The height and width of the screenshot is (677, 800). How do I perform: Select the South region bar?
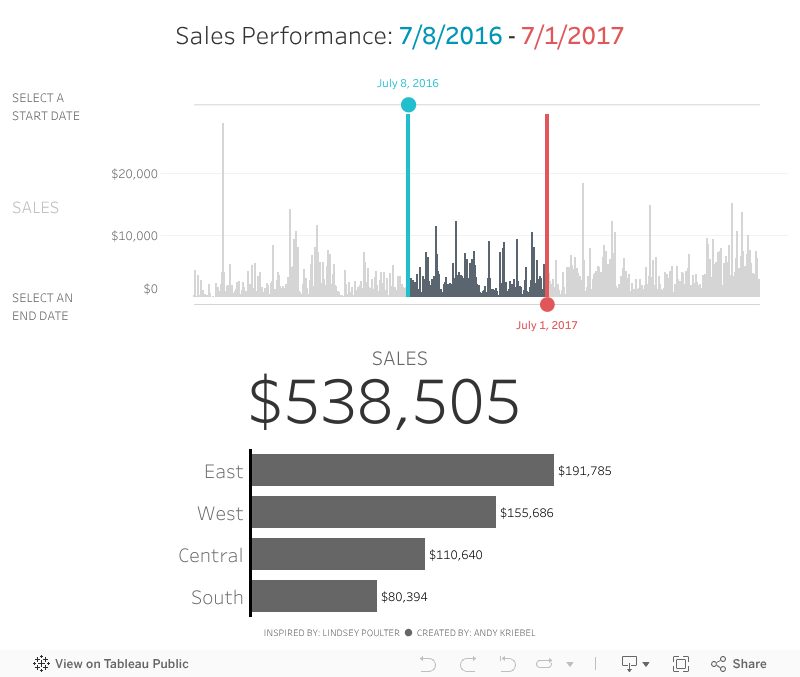tap(314, 596)
